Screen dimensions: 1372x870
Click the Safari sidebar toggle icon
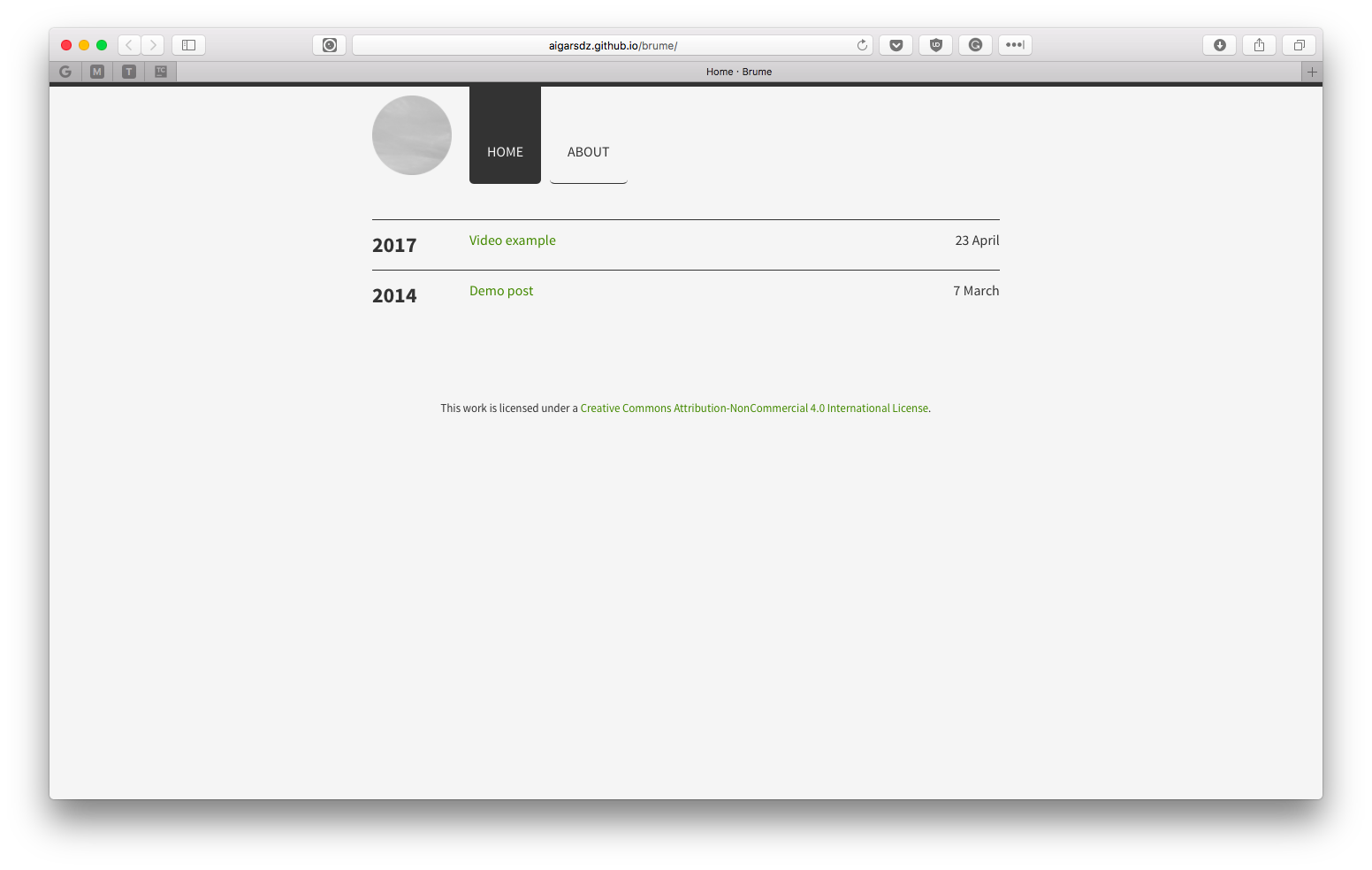[188, 45]
